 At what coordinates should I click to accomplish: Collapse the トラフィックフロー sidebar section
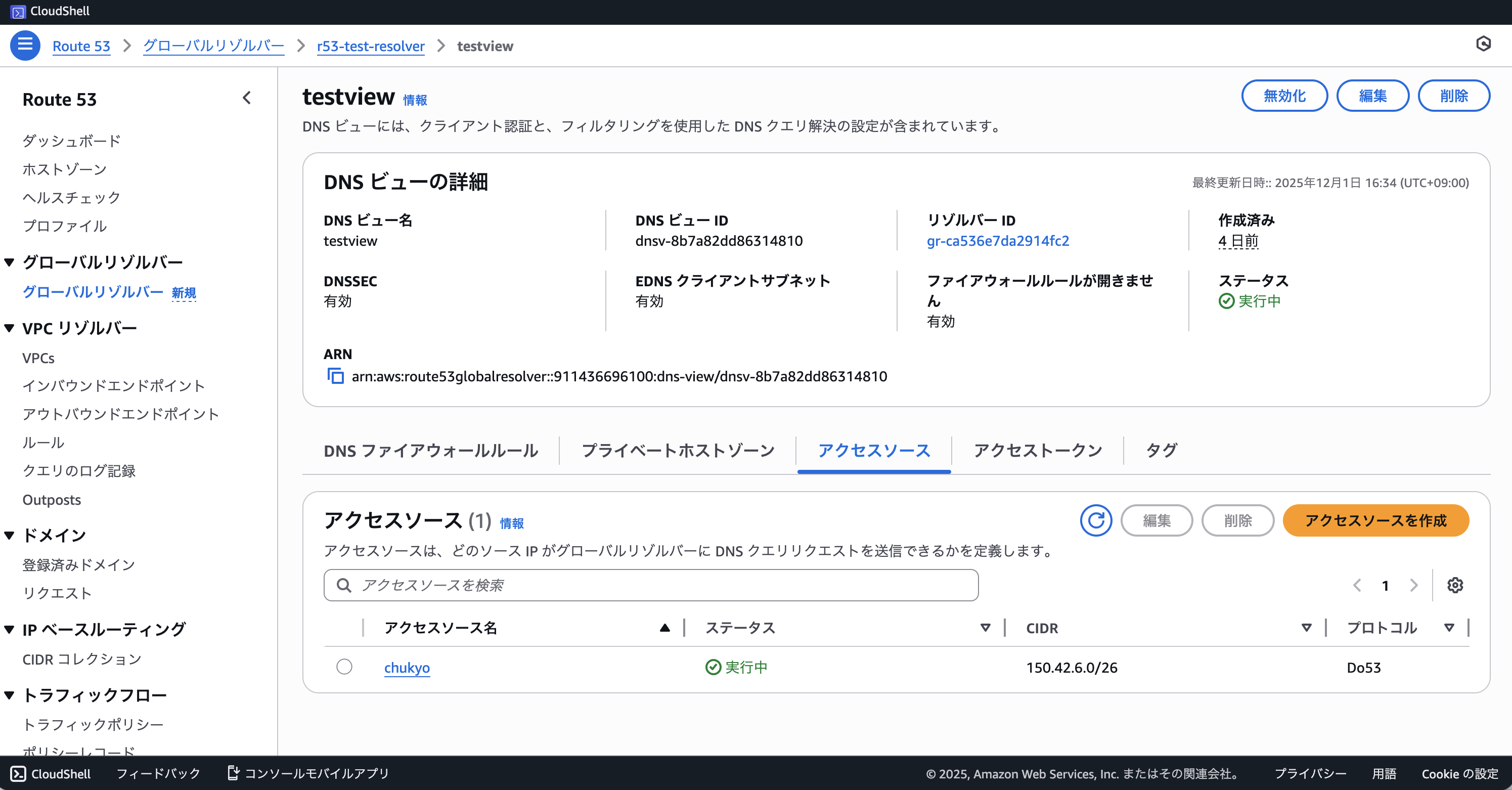9,695
